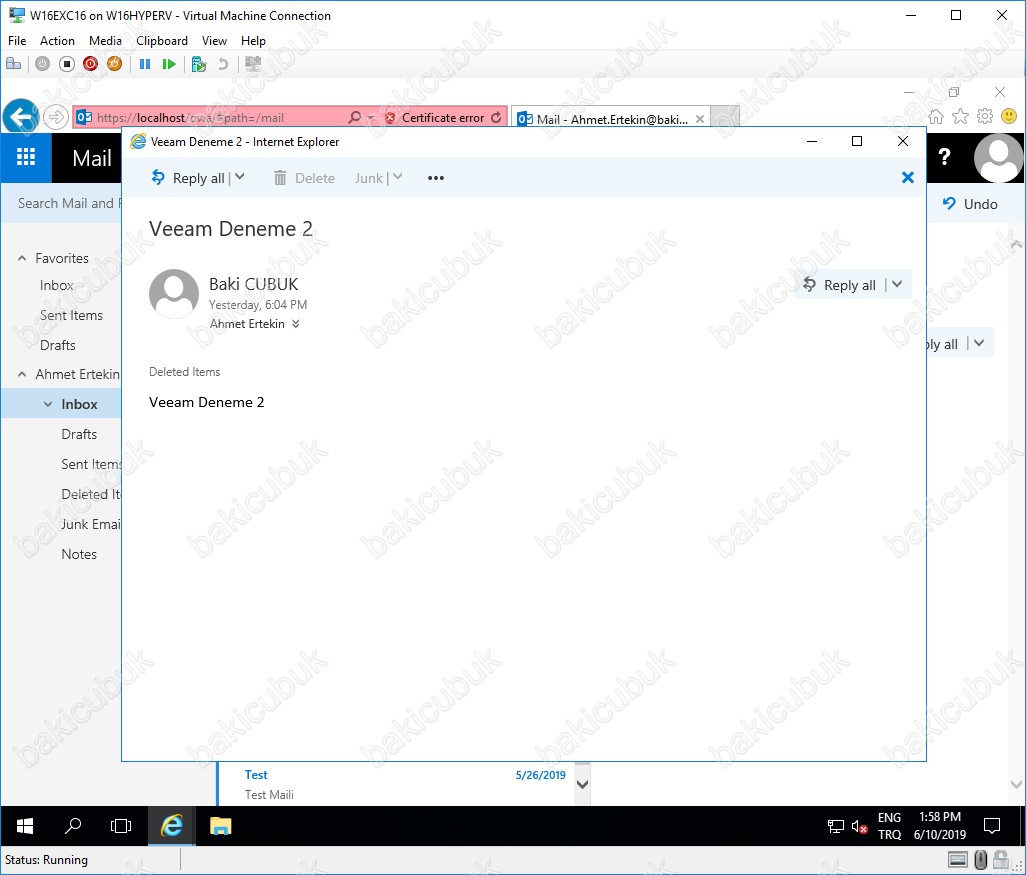Open Internet Explorer home page icon
The width and height of the screenshot is (1026, 875).
(936, 116)
